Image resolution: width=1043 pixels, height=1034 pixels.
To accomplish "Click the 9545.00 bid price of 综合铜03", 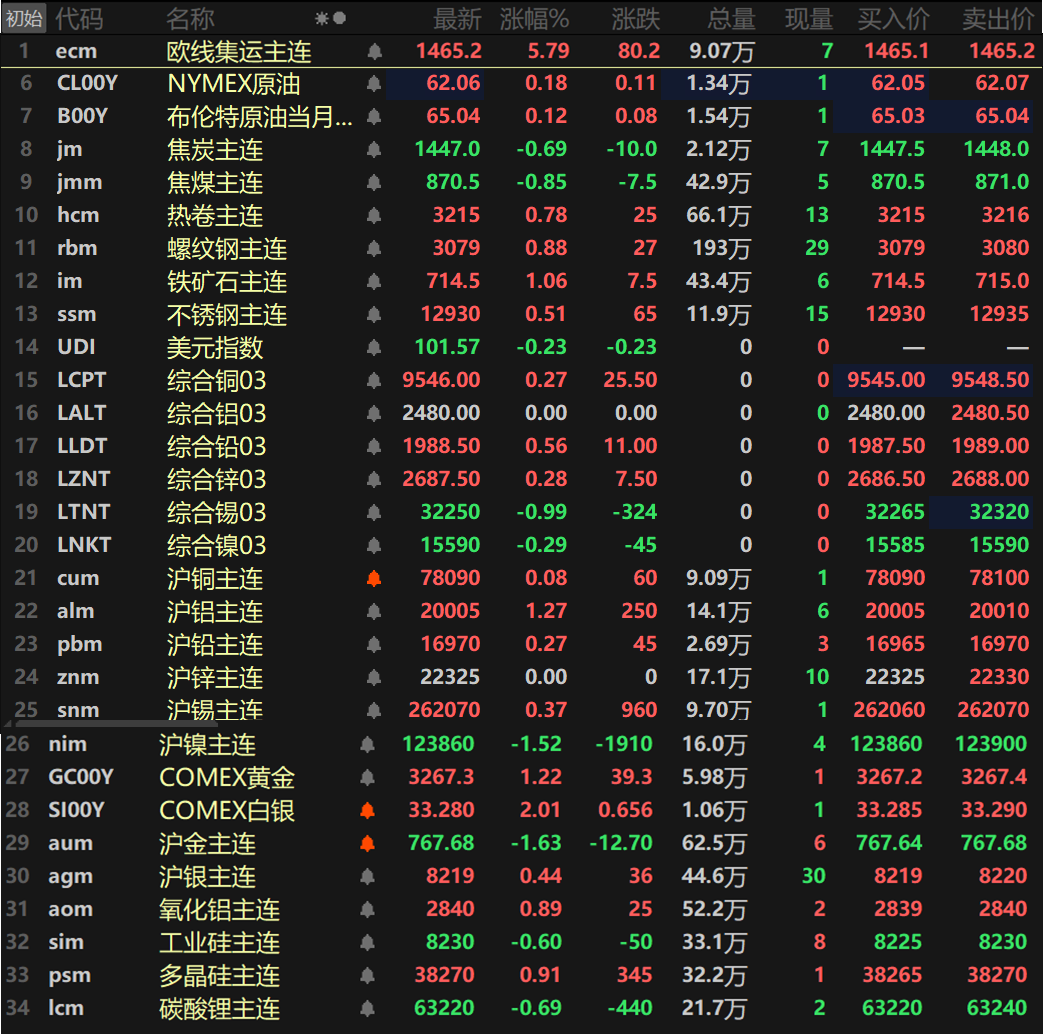I will (x=886, y=380).
